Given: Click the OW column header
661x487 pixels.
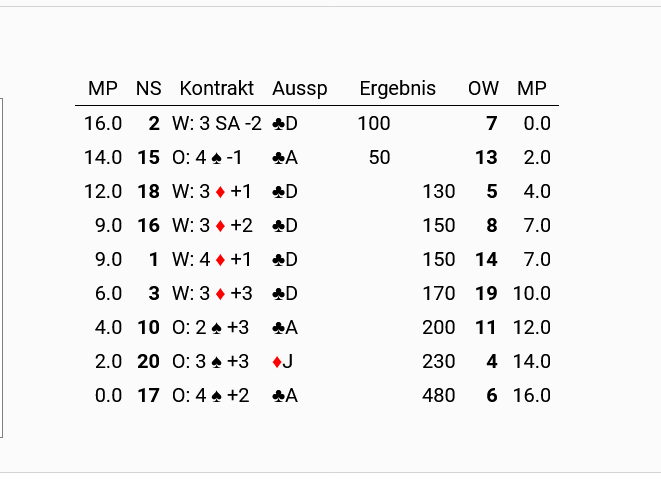Looking at the screenshot, I should click(x=484, y=89).
